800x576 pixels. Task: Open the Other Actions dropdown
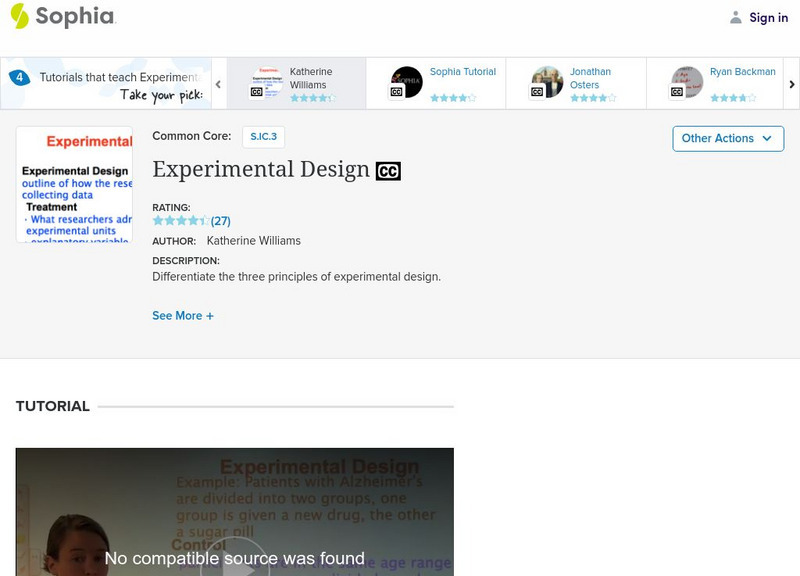tap(727, 138)
